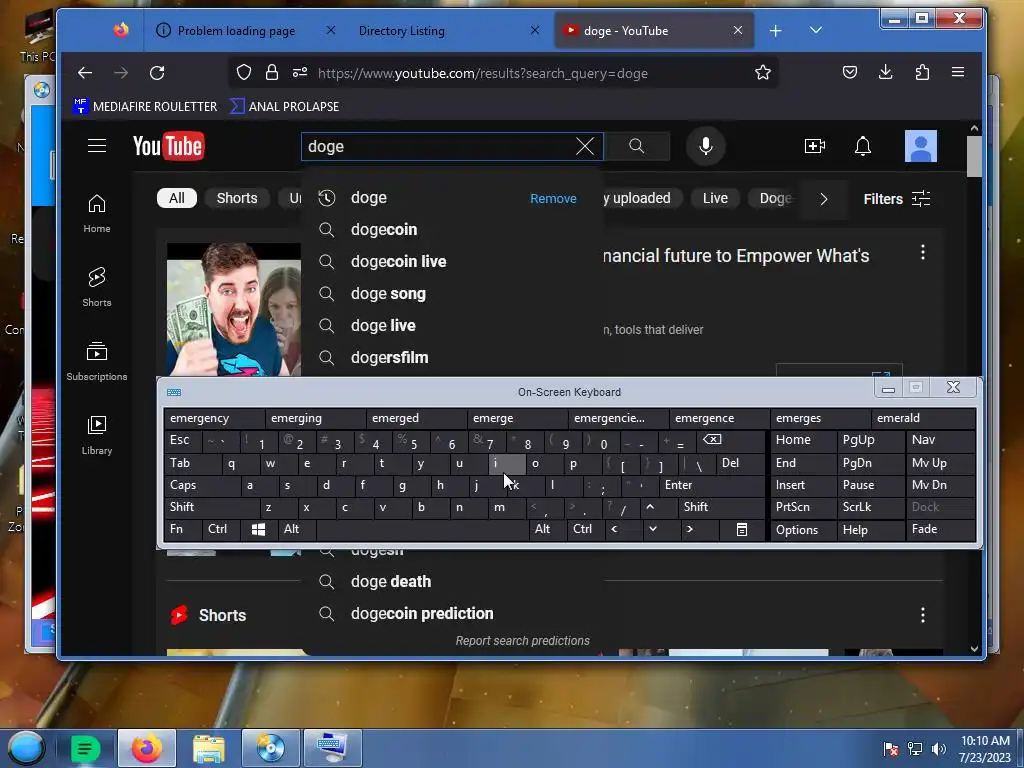This screenshot has height=768, width=1024.
Task: Remove doge from search history
Action: point(553,199)
